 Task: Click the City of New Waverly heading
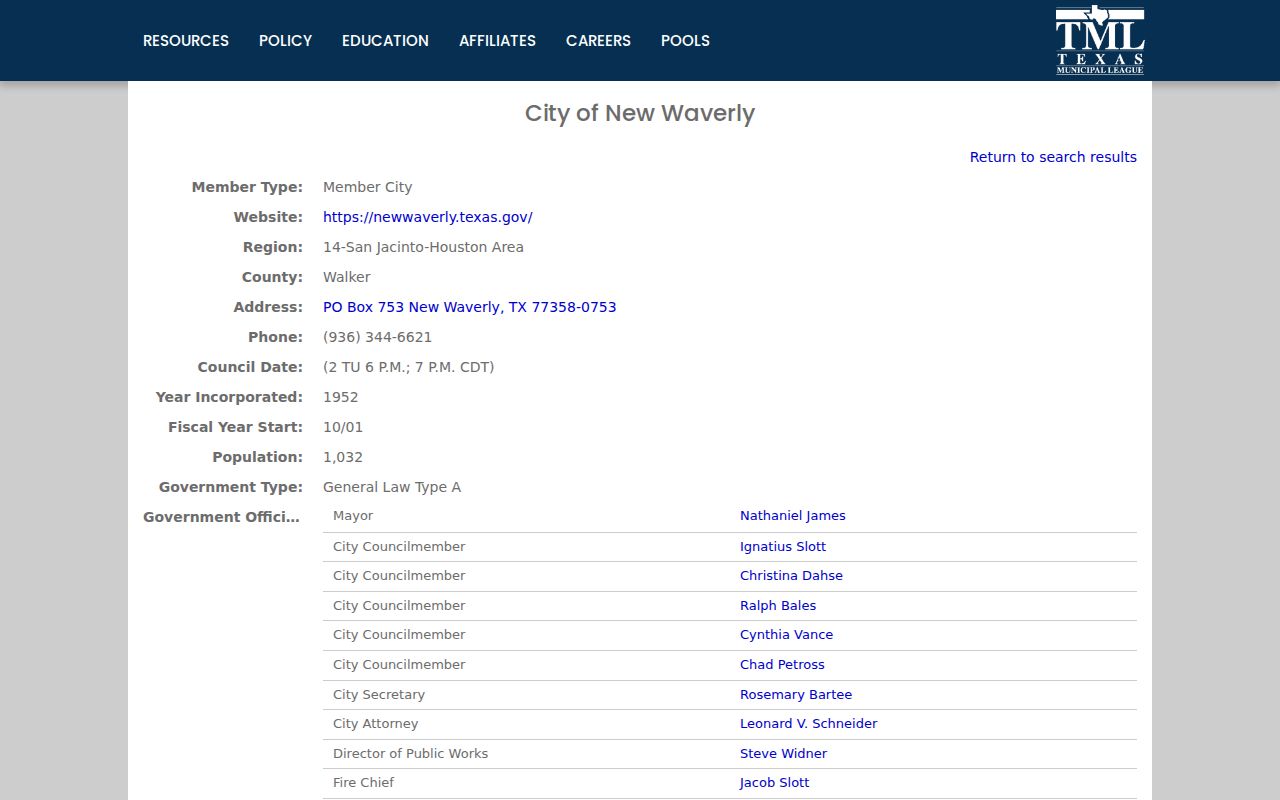point(640,113)
